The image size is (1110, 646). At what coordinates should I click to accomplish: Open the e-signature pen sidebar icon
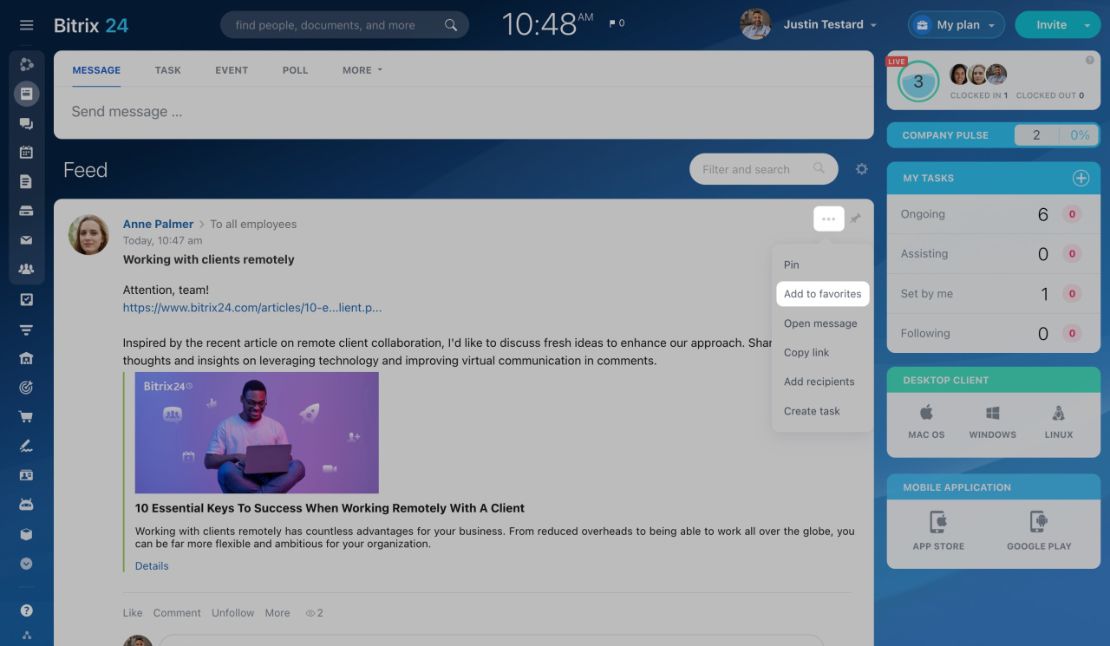(26, 446)
